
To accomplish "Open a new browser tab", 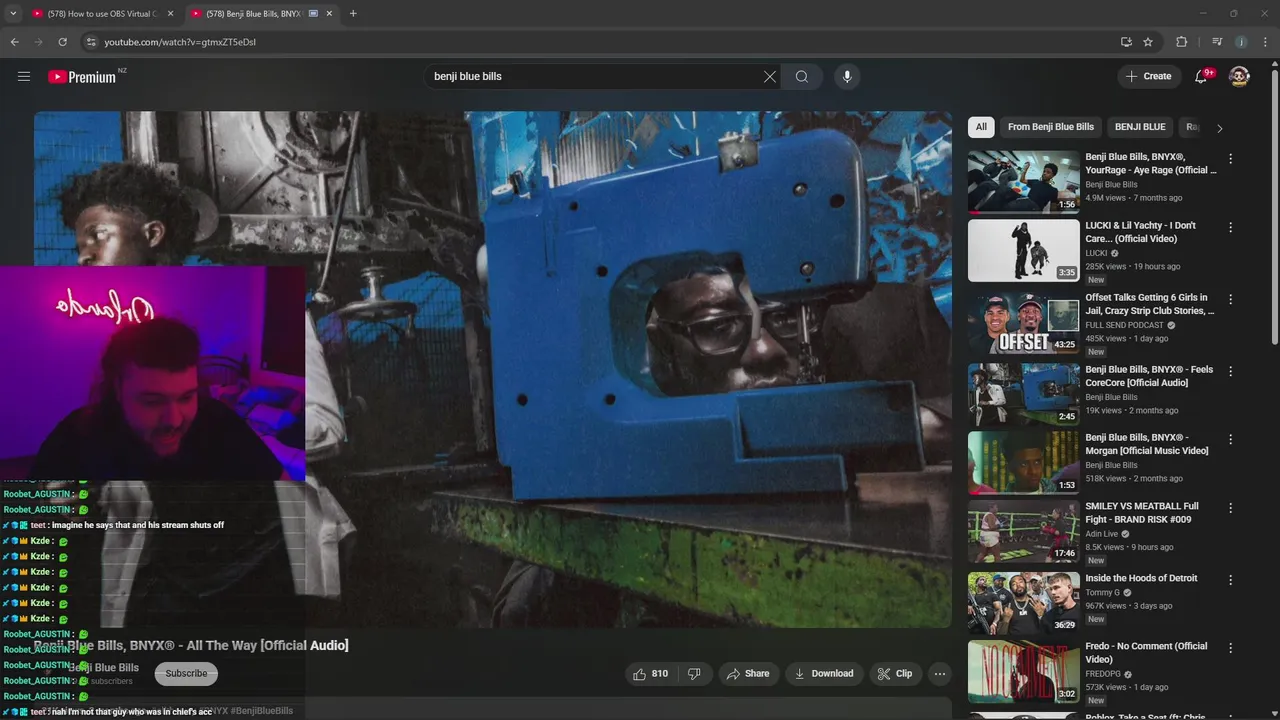I will tap(353, 14).
